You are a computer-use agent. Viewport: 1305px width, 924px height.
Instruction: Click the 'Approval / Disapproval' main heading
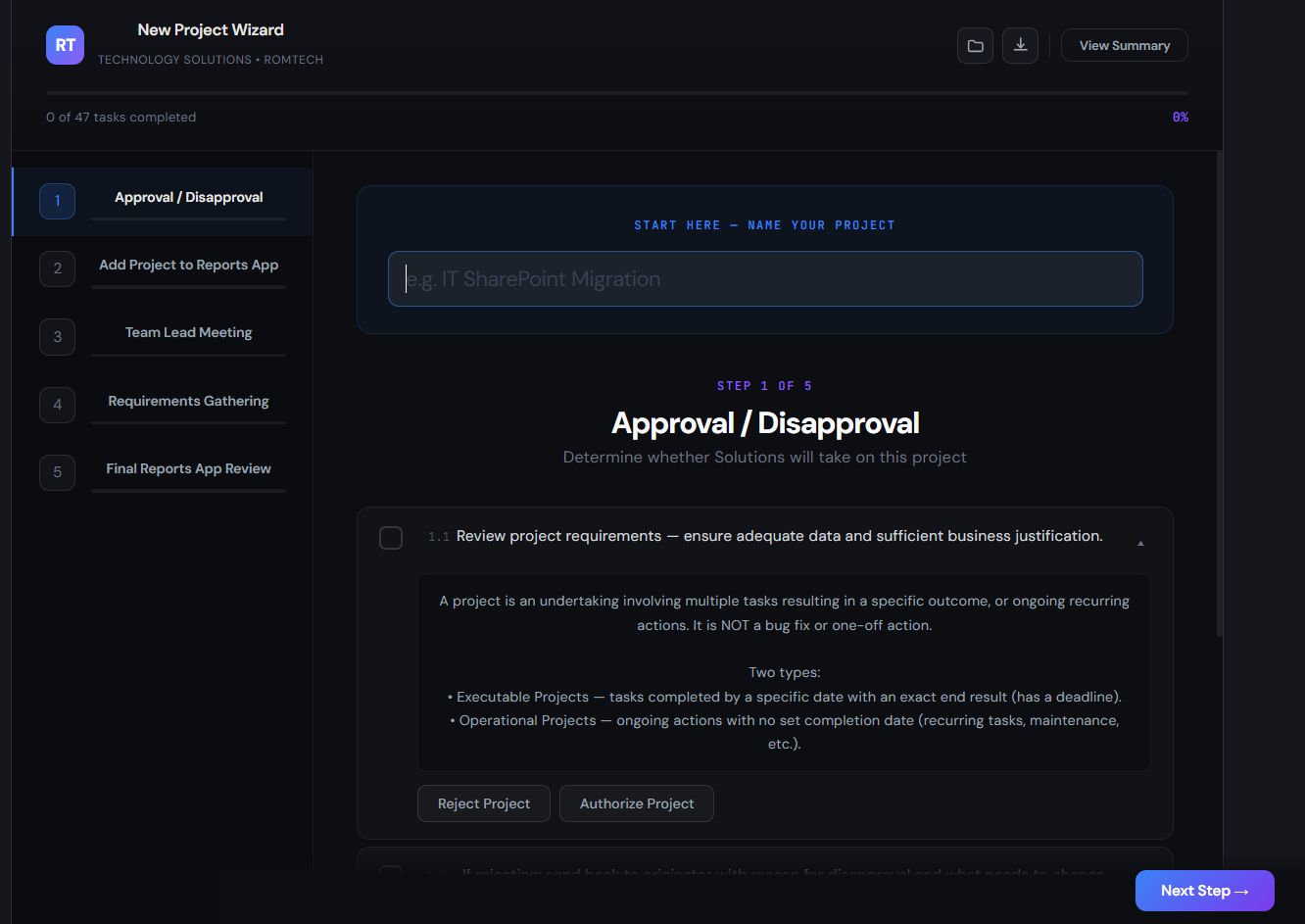point(765,423)
